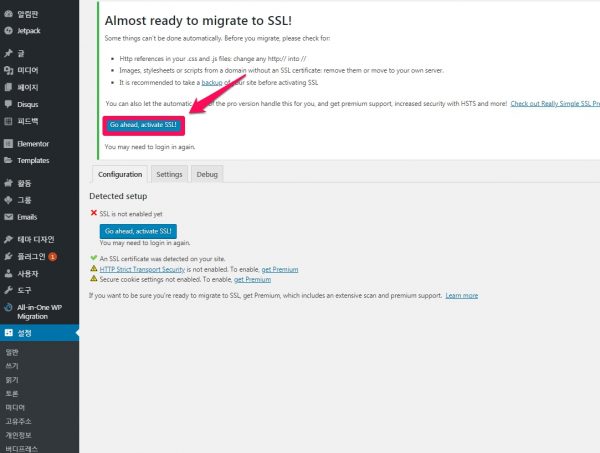Viewport: 600px width, 453px height.
Task: Click the Jetpack icon in sidebar
Action: pos(8,31)
